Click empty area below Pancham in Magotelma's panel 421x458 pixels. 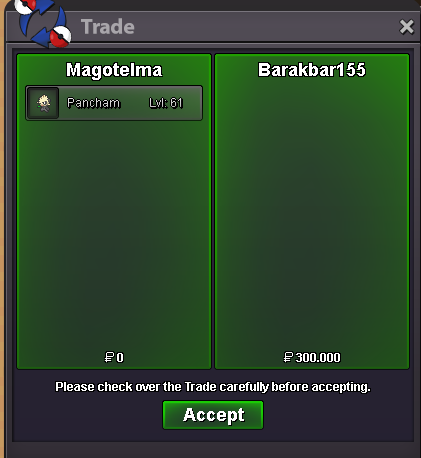click(114, 233)
